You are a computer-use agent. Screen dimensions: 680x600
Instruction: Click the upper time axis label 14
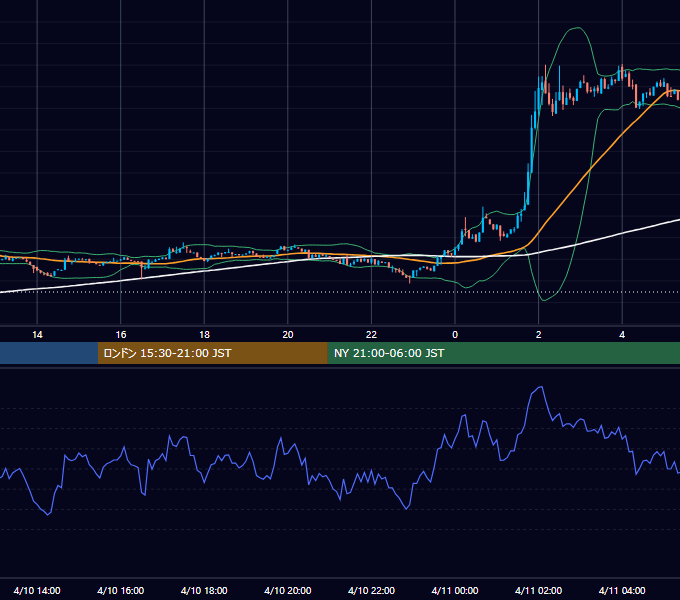pos(37,334)
